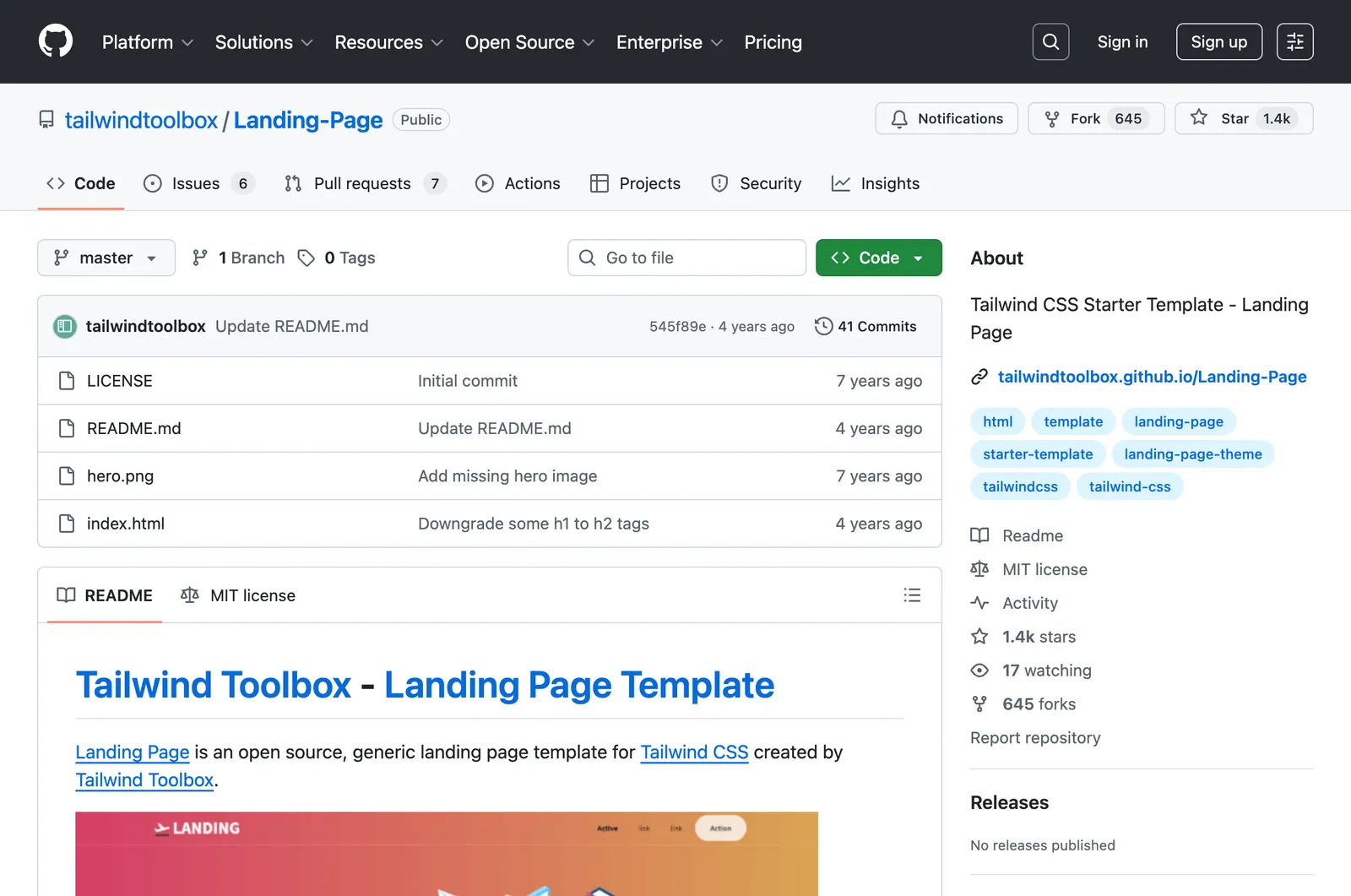This screenshot has height=896, width=1351.
Task: Click the file icon next to index.html
Action: tap(67, 524)
